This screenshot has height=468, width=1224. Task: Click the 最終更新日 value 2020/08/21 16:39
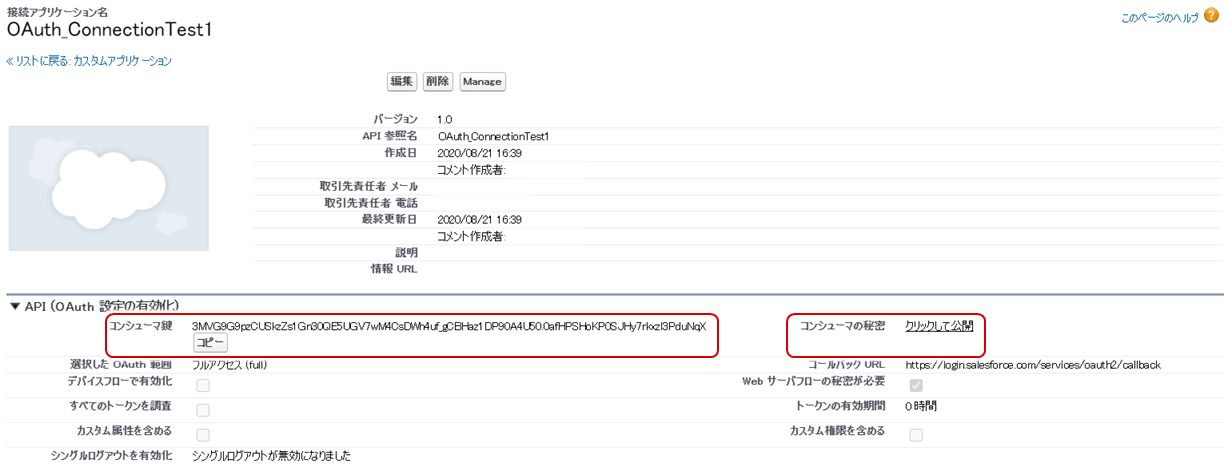point(480,218)
